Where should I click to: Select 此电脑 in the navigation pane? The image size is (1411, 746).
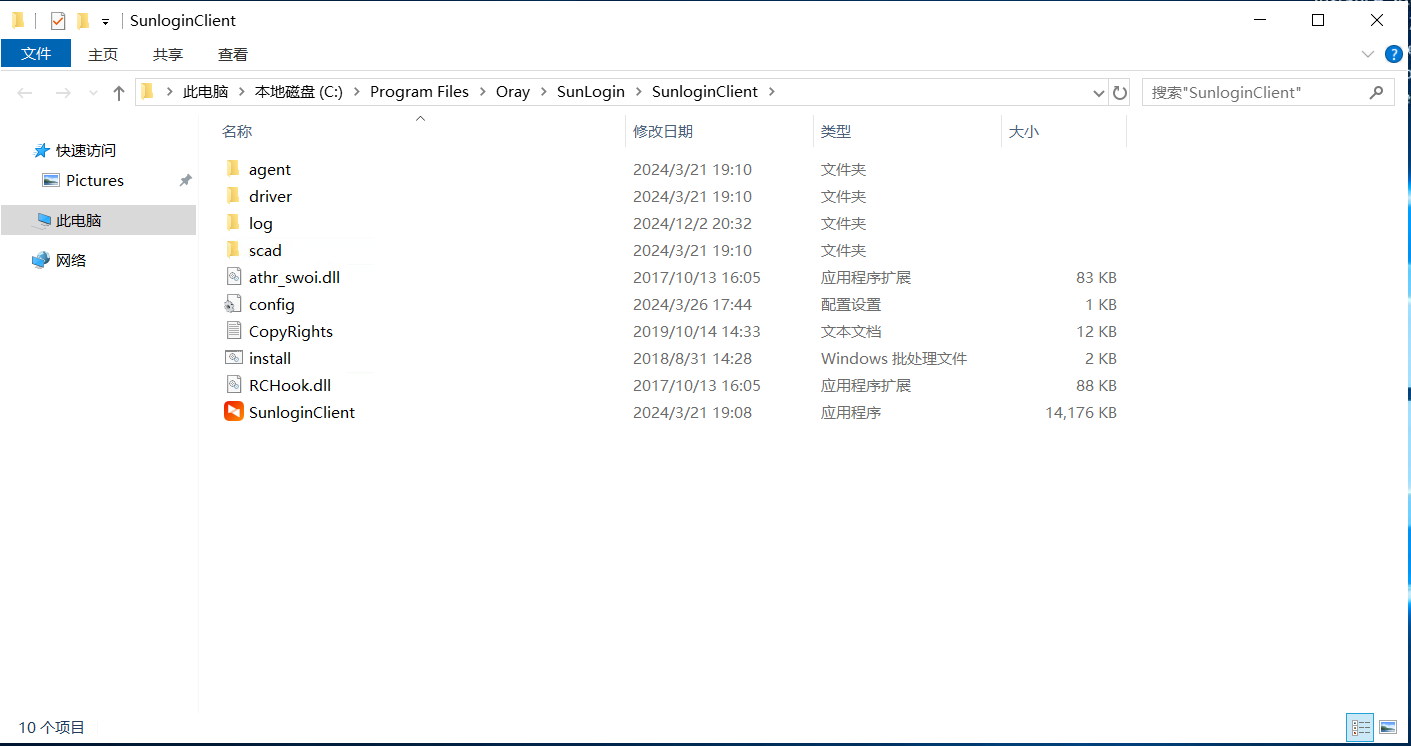(78, 220)
